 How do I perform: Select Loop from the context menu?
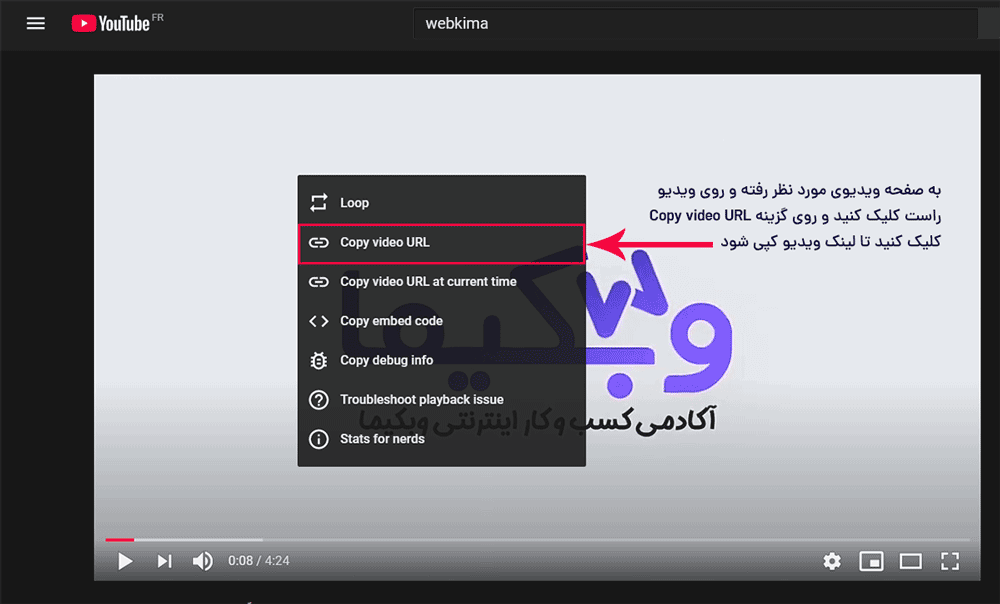click(x=441, y=203)
